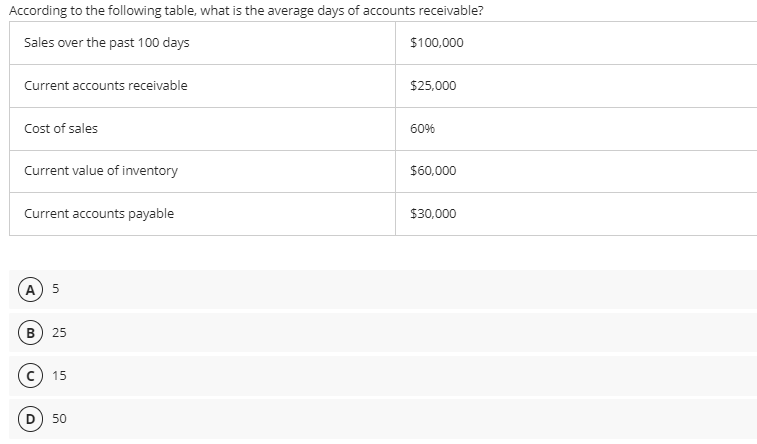
Task: Click the 'Current accounts receivable' row label
Action: pyautogui.click(x=105, y=86)
